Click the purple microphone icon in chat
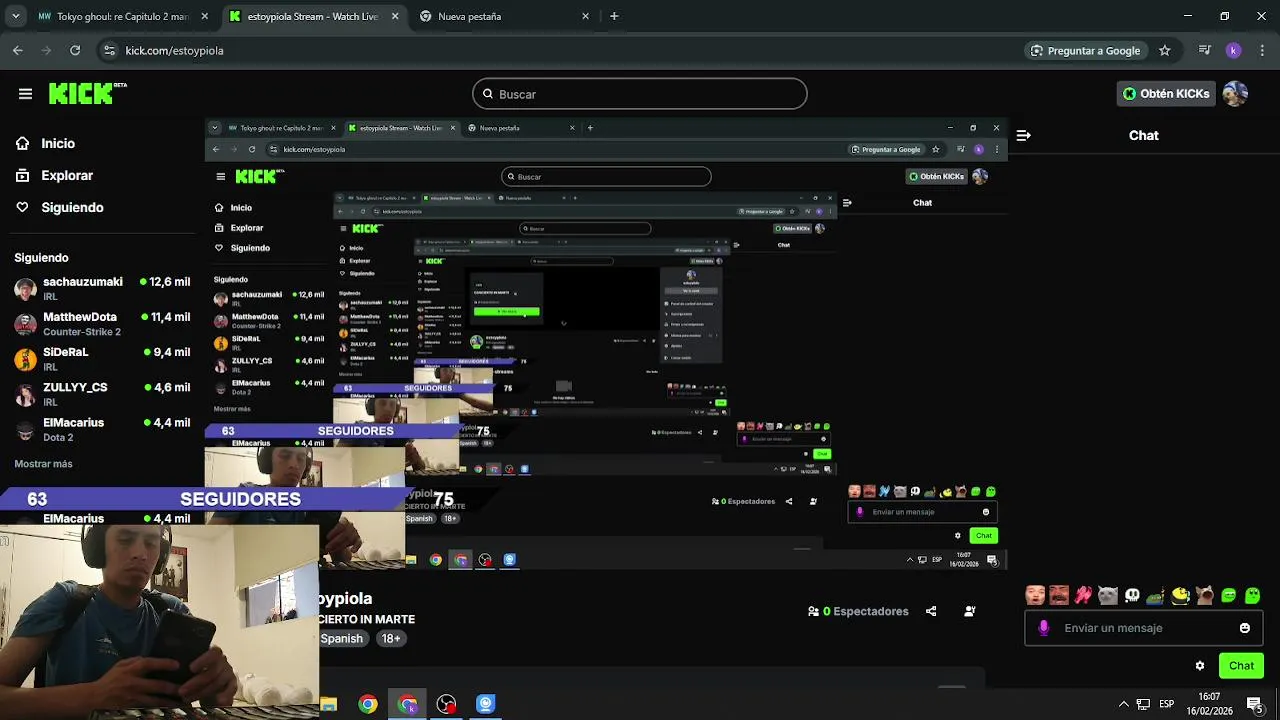The image size is (1280, 720). [x=1044, y=628]
